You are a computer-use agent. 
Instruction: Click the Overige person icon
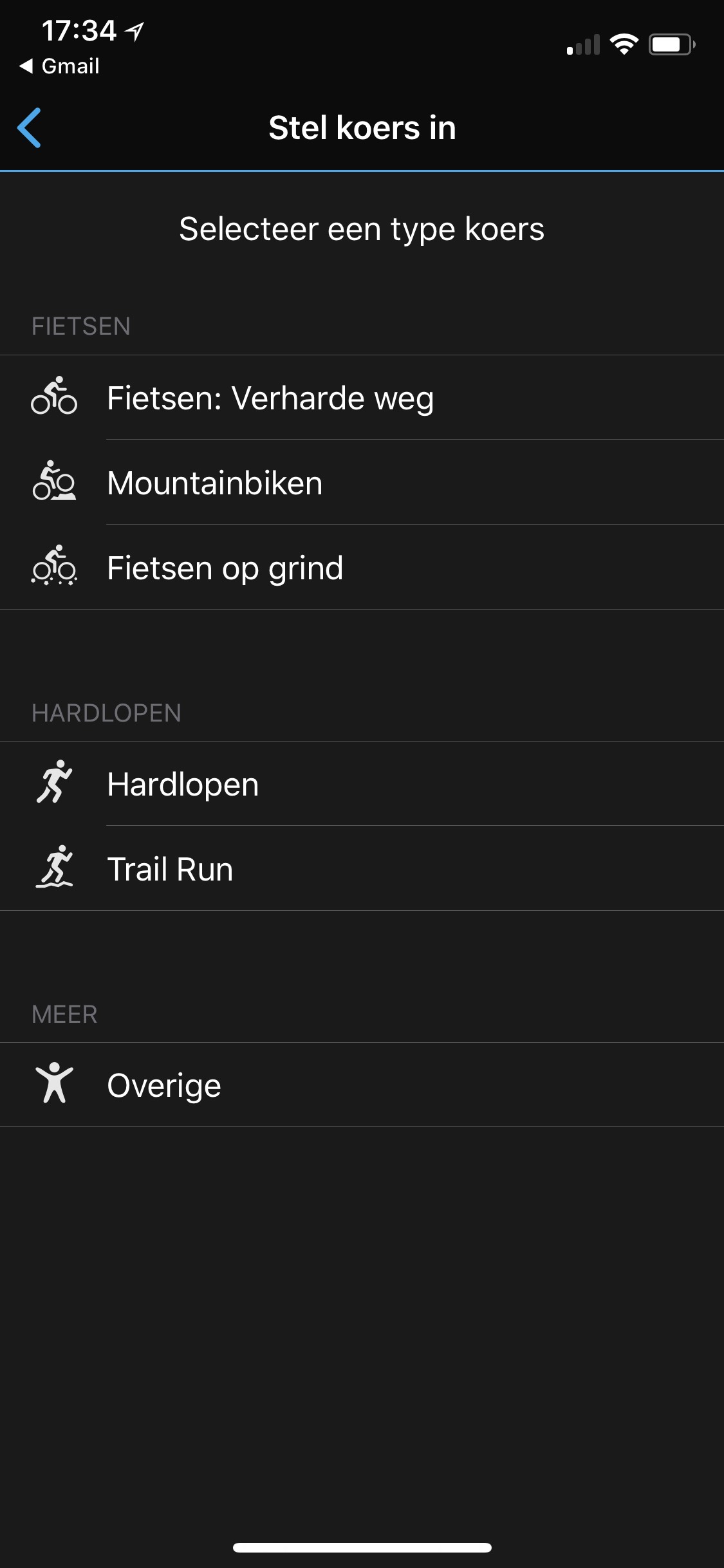pyautogui.click(x=54, y=1083)
